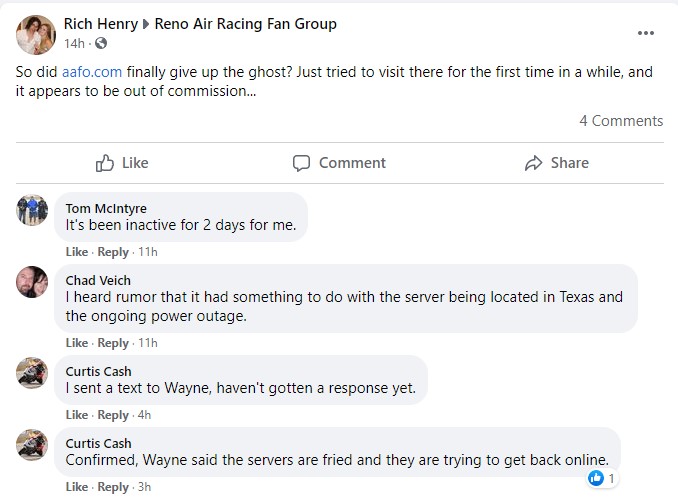Screen dimensions: 678x497
Task: Open Tom McIntyre's avatar
Action: click(32, 210)
